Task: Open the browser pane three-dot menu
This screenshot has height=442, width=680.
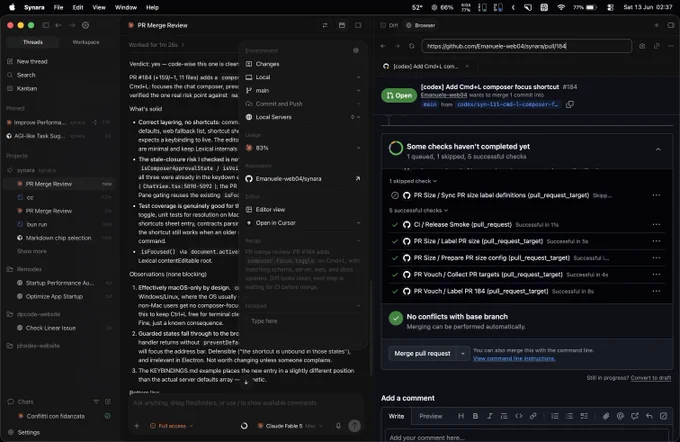Action: click(671, 46)
